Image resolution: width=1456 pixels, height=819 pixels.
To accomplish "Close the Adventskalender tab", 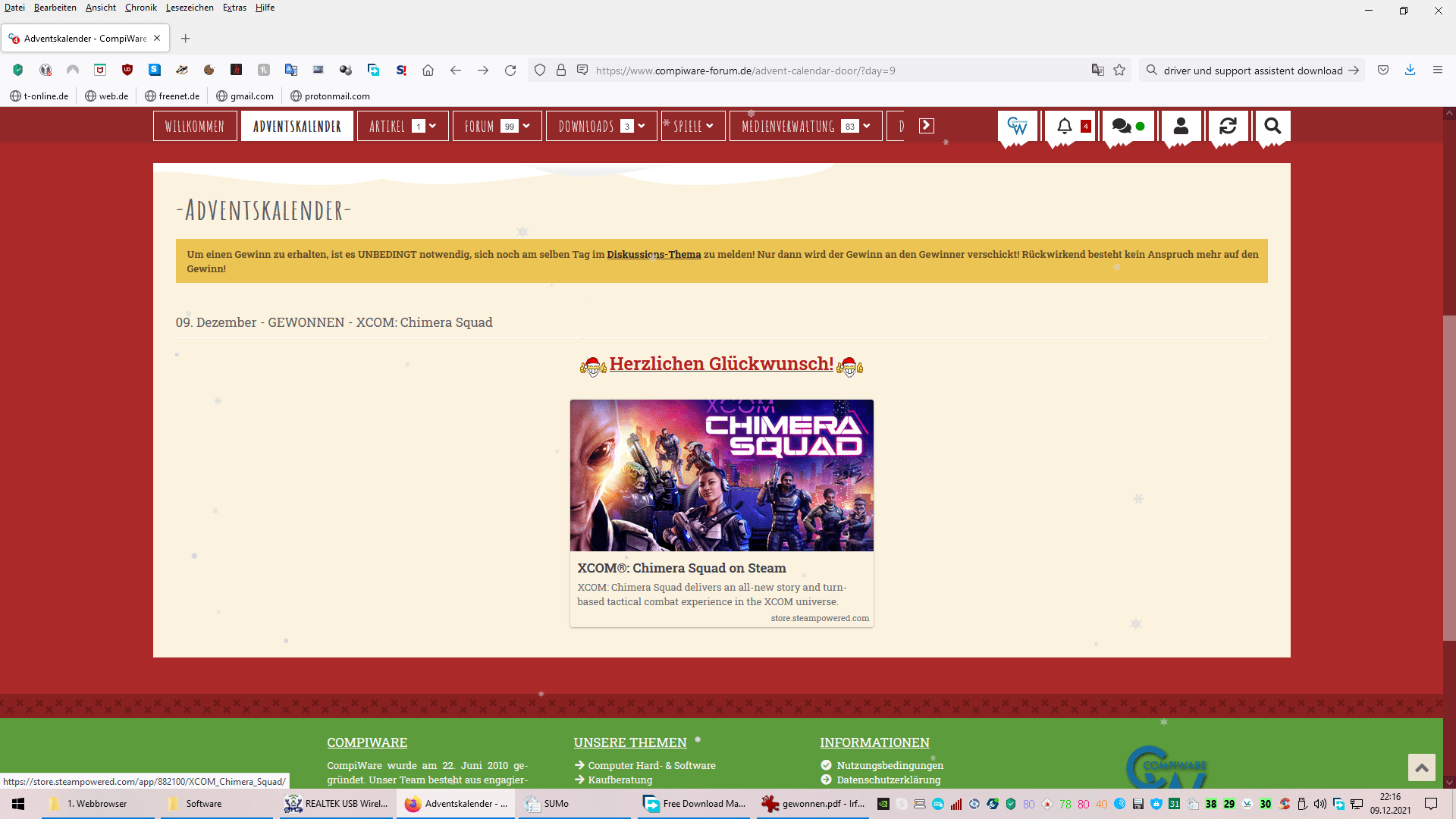I will [x=157, y=38].
